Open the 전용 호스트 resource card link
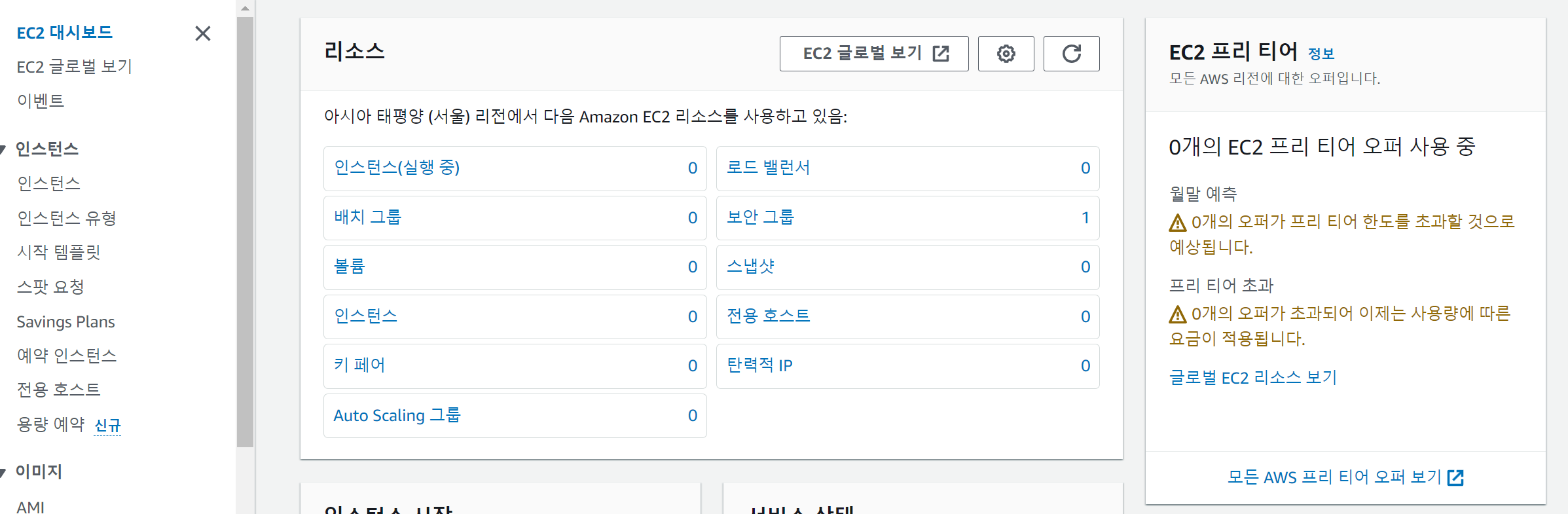The width and height of the screenshot is (1568, 514). pyautogui.click(x=769, y=316)
